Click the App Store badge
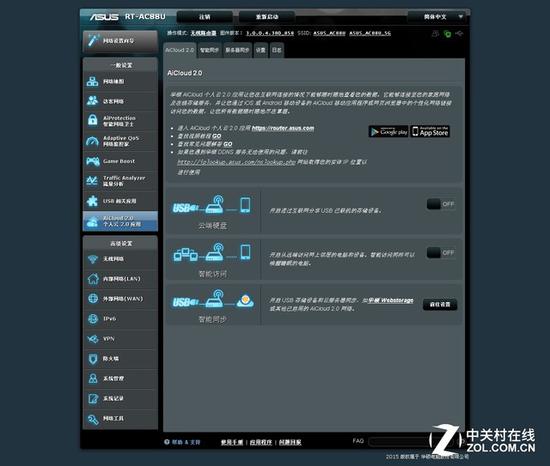 click(430, 131)
